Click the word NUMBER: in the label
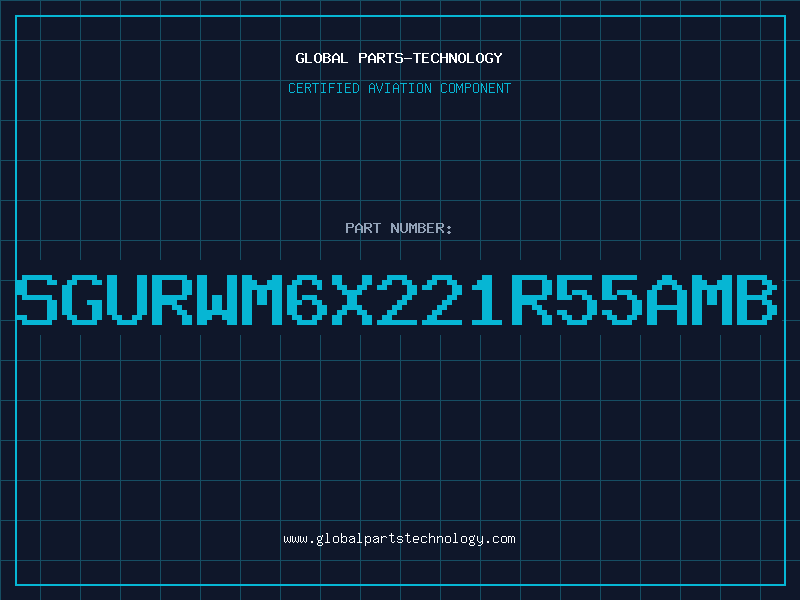The image size is (800, 600). pos(421,228)
